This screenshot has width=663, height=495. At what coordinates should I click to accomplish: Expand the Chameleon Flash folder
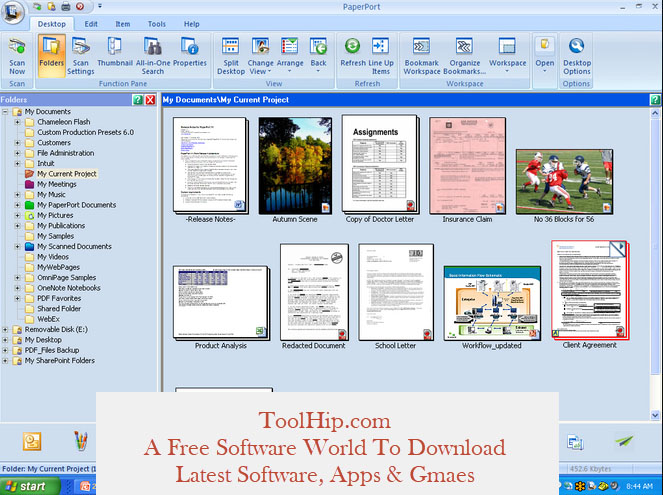coord(17,122)
